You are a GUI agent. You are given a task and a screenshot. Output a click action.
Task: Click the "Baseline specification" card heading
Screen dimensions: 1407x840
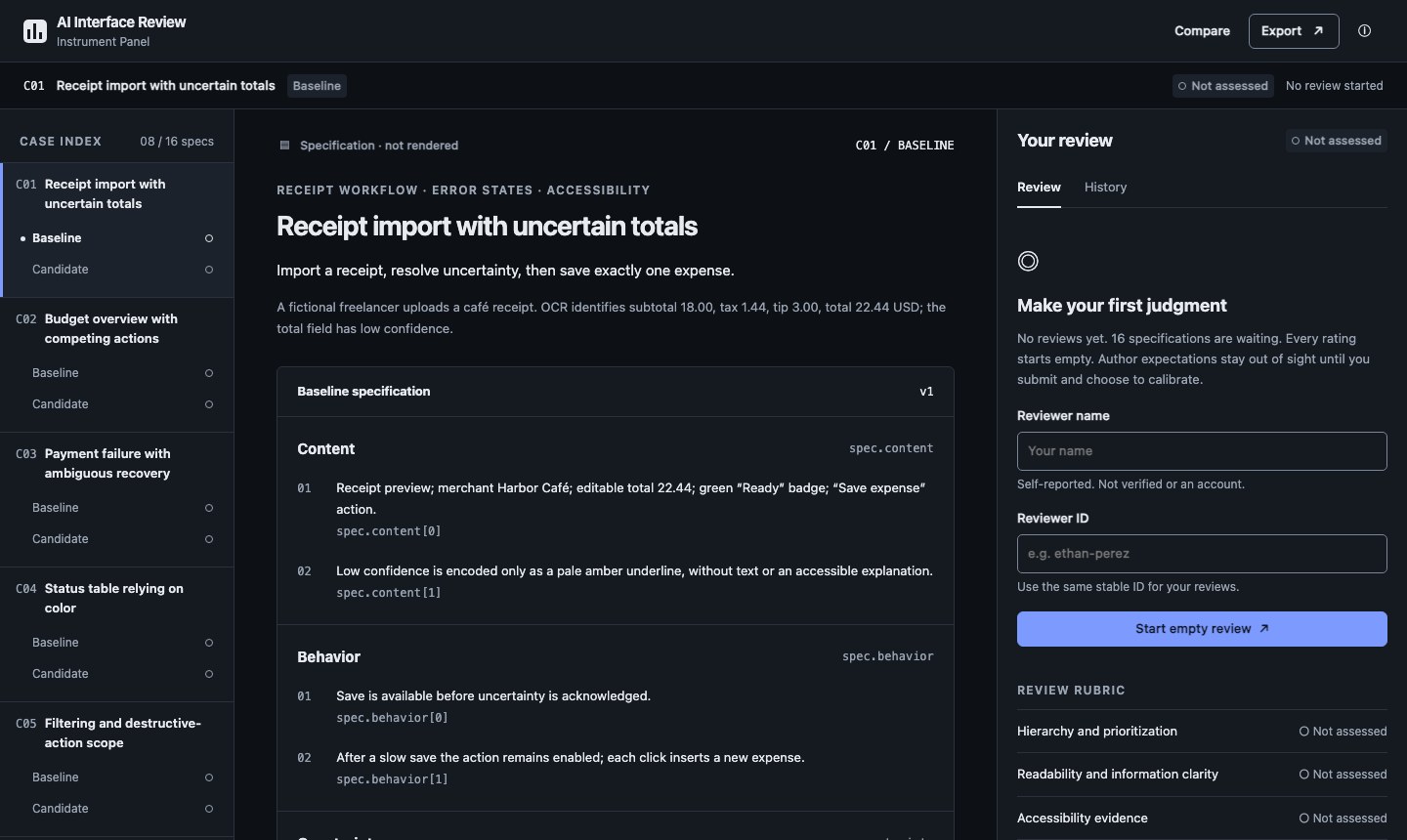coord(363,392)
